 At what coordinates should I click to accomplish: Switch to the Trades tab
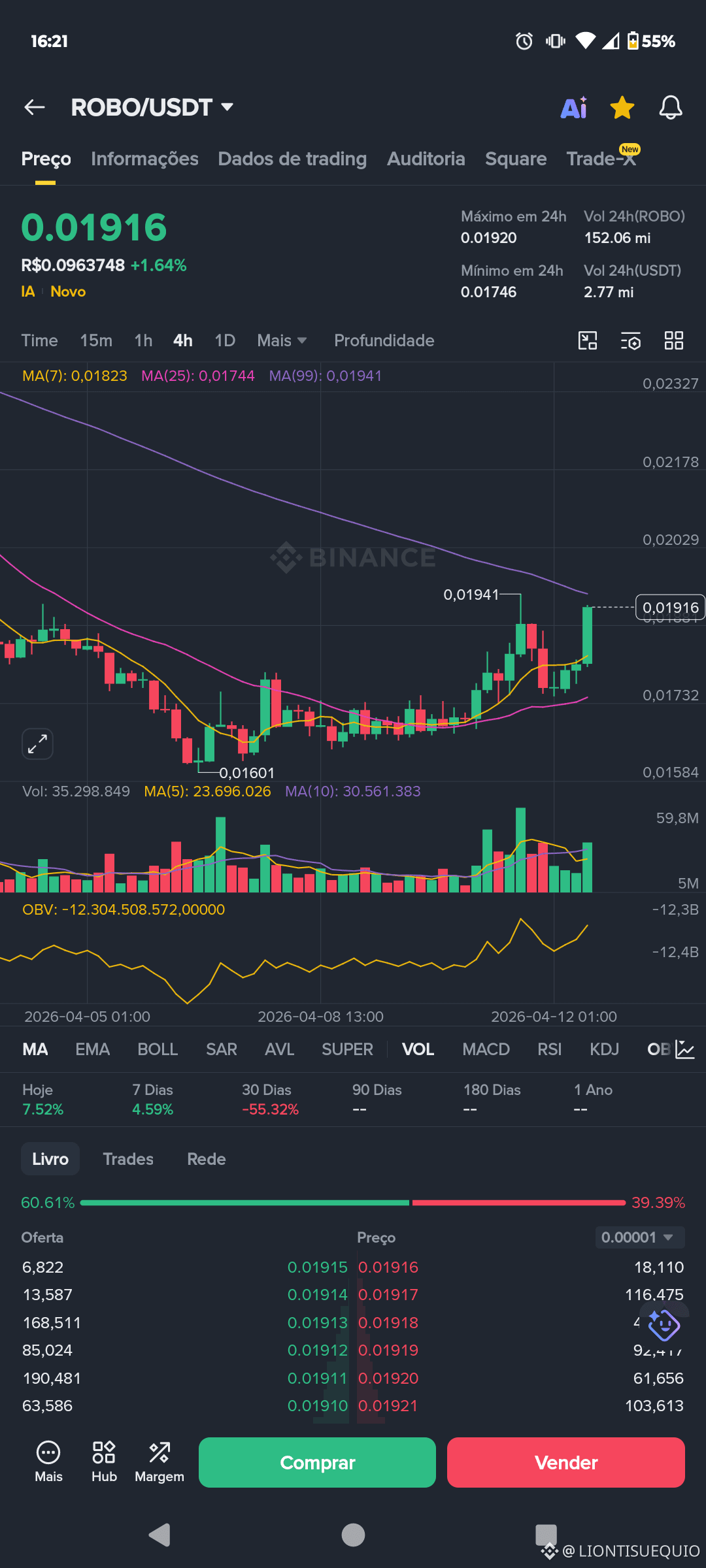[128, 1158]
